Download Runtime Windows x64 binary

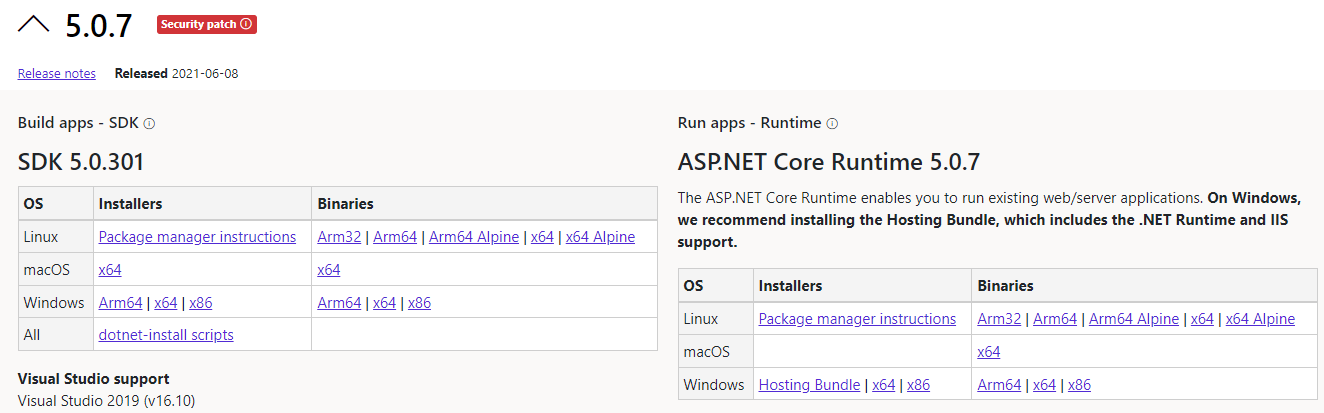(1044, 385)
